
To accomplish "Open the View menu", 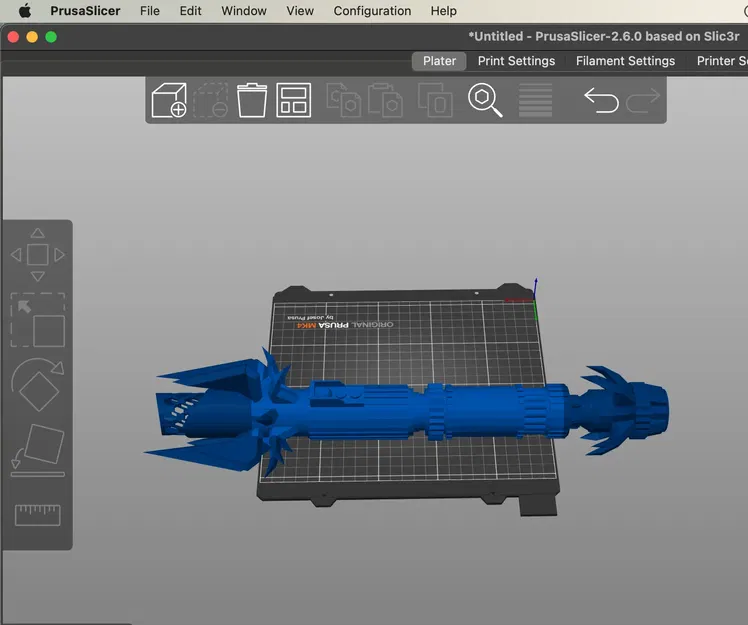I will (300, 10).
